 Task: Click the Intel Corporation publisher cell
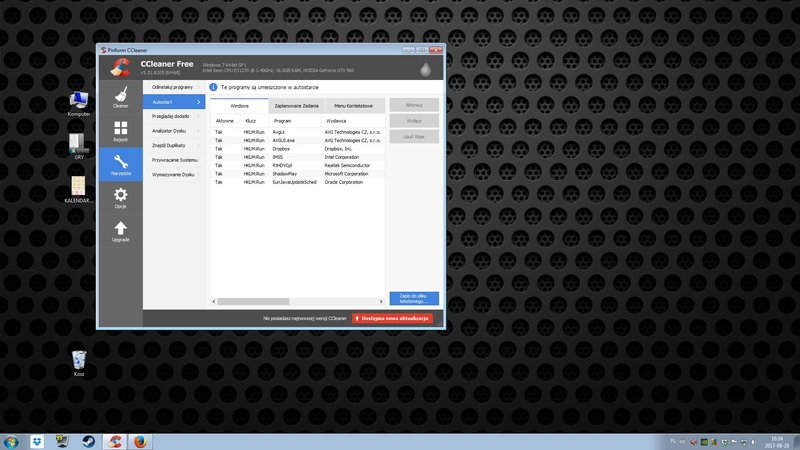(x=342, y=157)
